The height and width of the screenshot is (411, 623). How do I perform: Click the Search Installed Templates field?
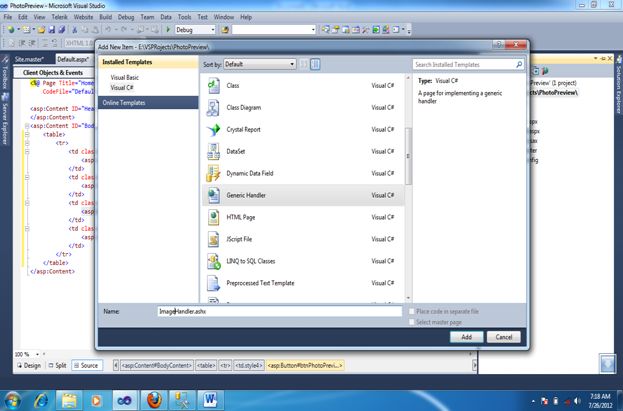[x=468, y=64]
